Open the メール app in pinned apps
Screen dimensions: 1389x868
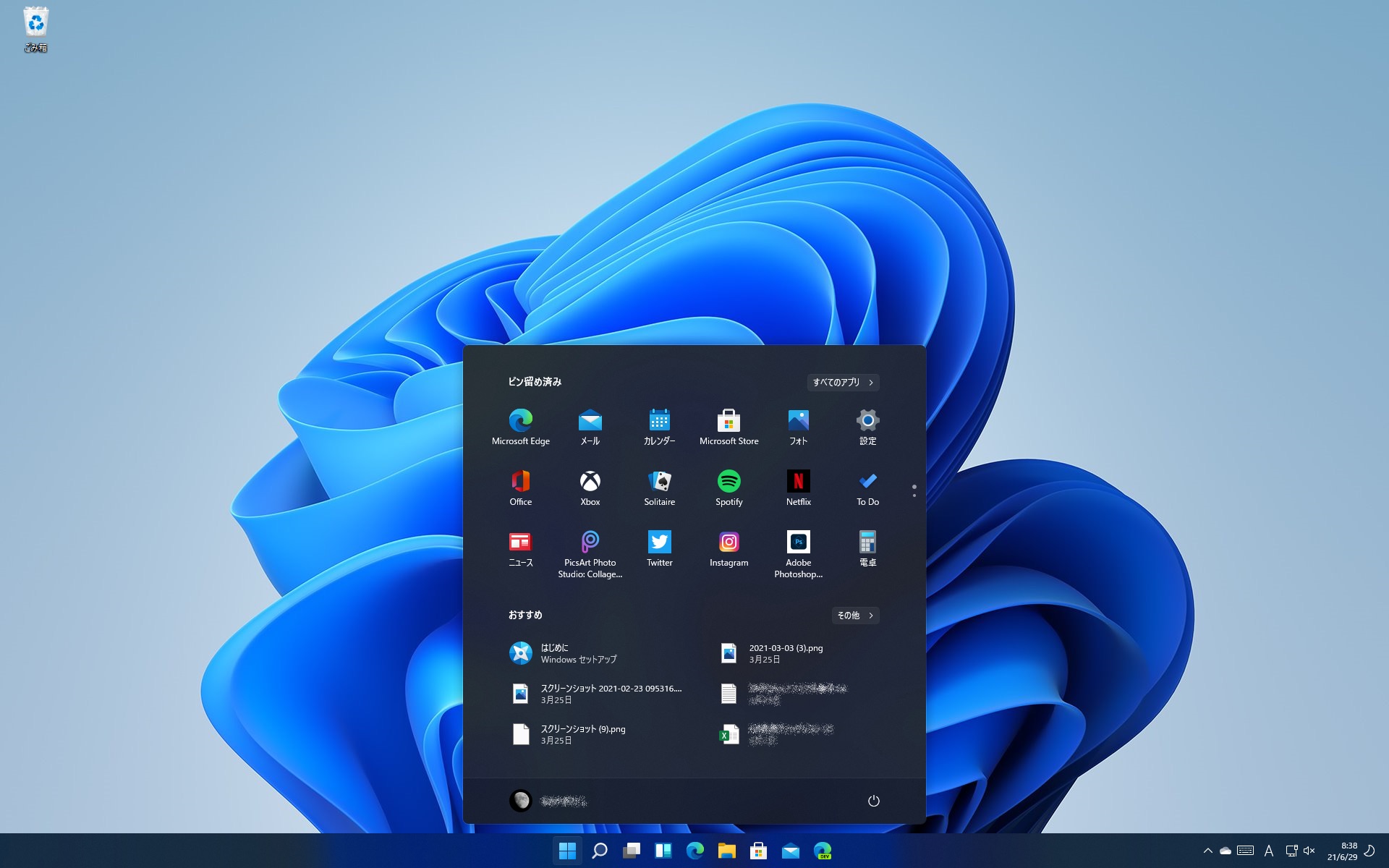pyautogui.click(x=590, y=427)
